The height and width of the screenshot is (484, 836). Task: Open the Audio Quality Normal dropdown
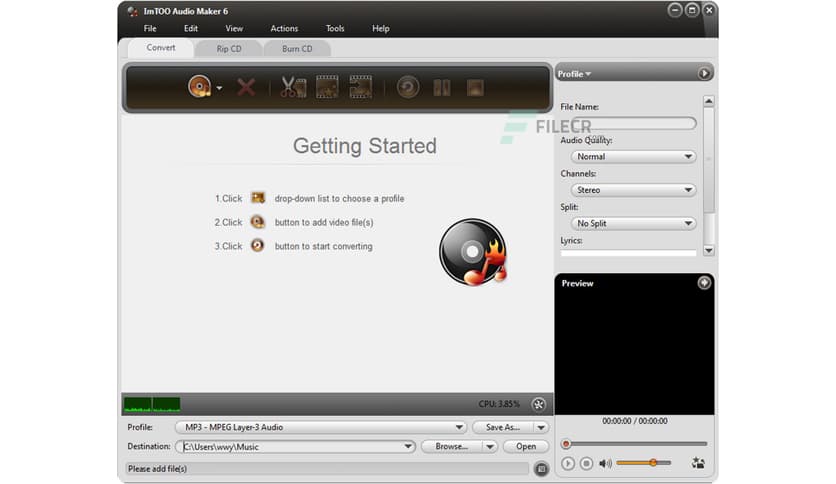633,157
